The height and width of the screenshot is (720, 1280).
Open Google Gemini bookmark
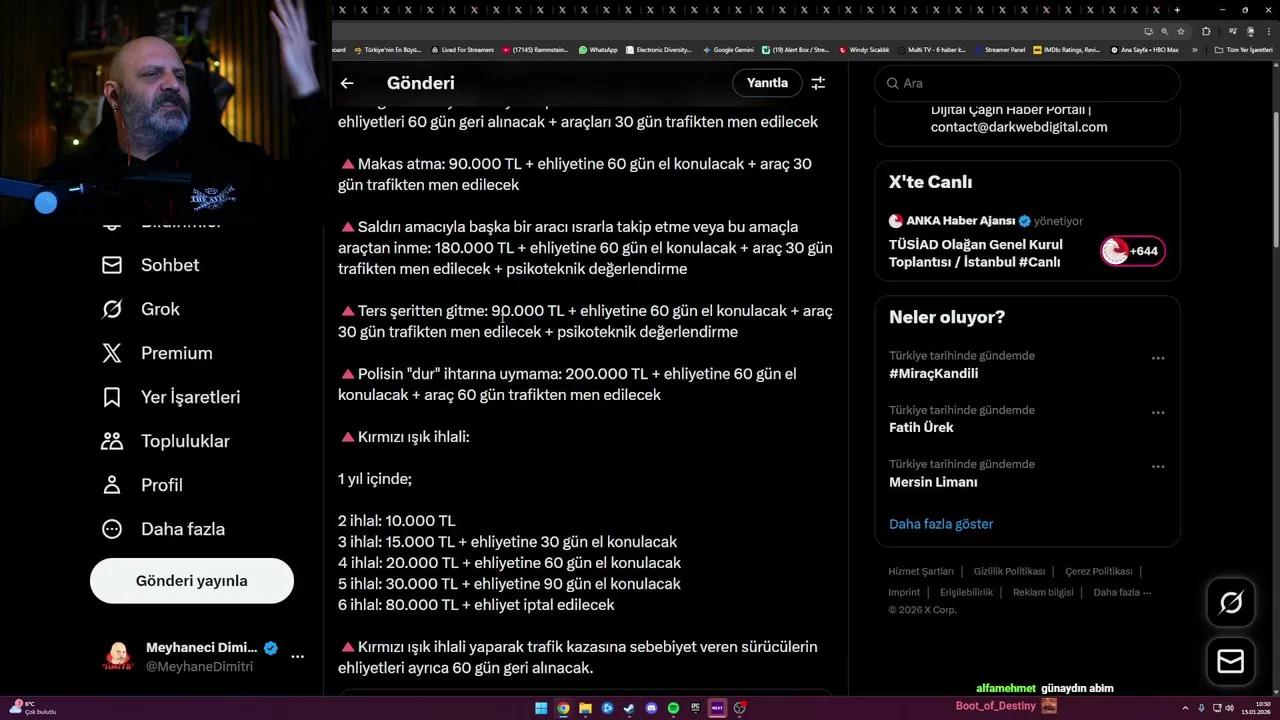[728, 49]
